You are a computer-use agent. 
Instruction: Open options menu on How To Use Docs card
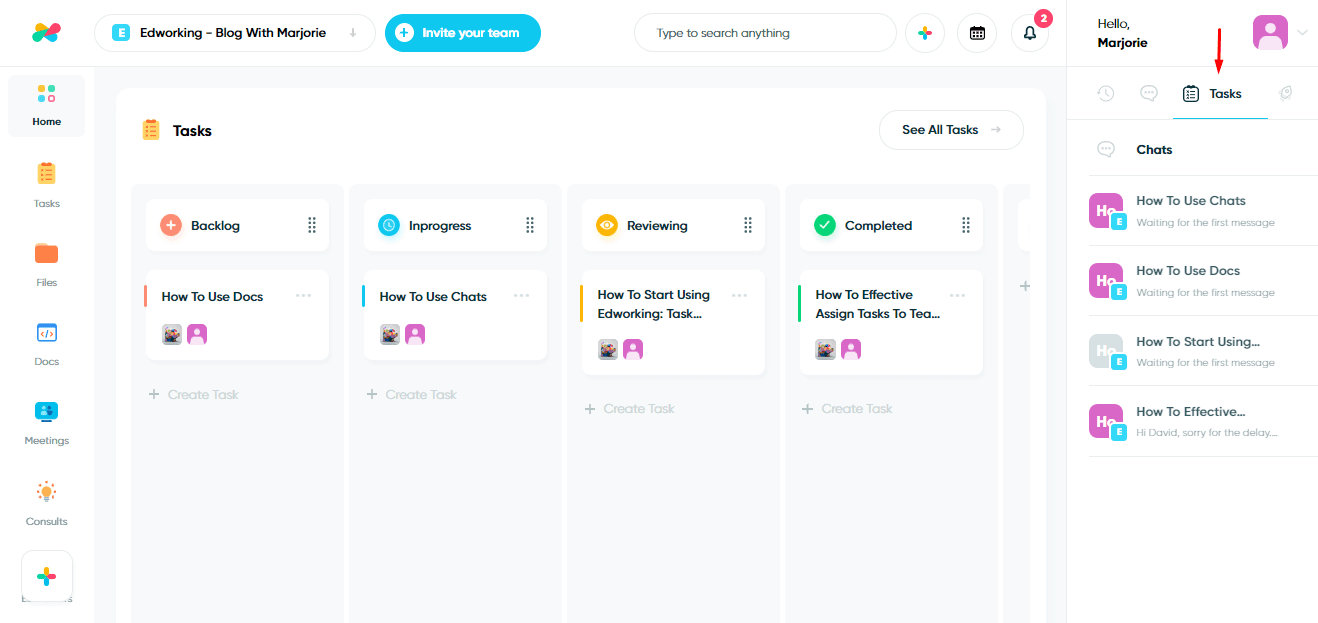(x=304, y=296)
